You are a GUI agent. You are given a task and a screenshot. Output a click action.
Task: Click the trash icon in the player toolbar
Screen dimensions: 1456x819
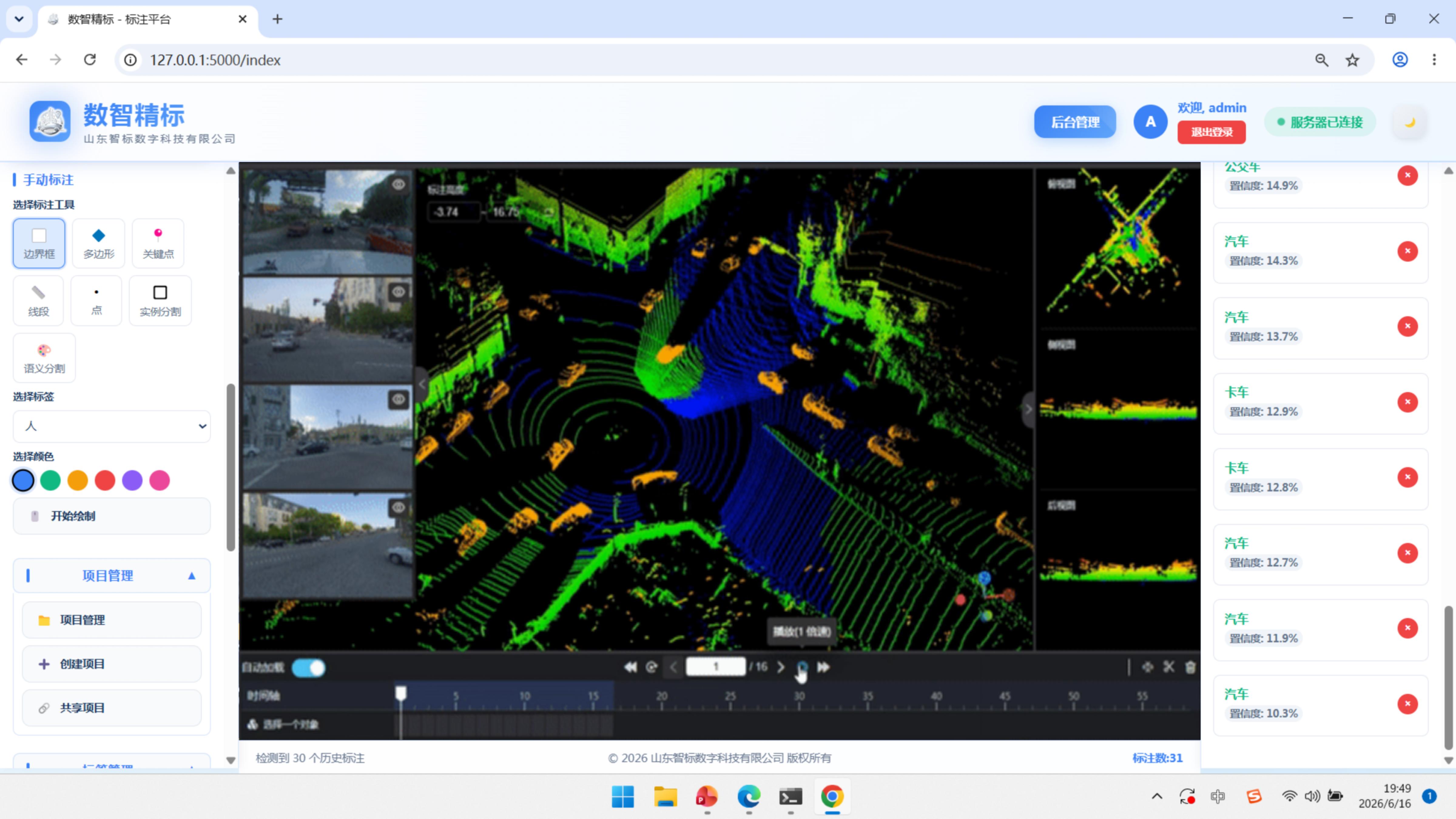coord(1190,668)
